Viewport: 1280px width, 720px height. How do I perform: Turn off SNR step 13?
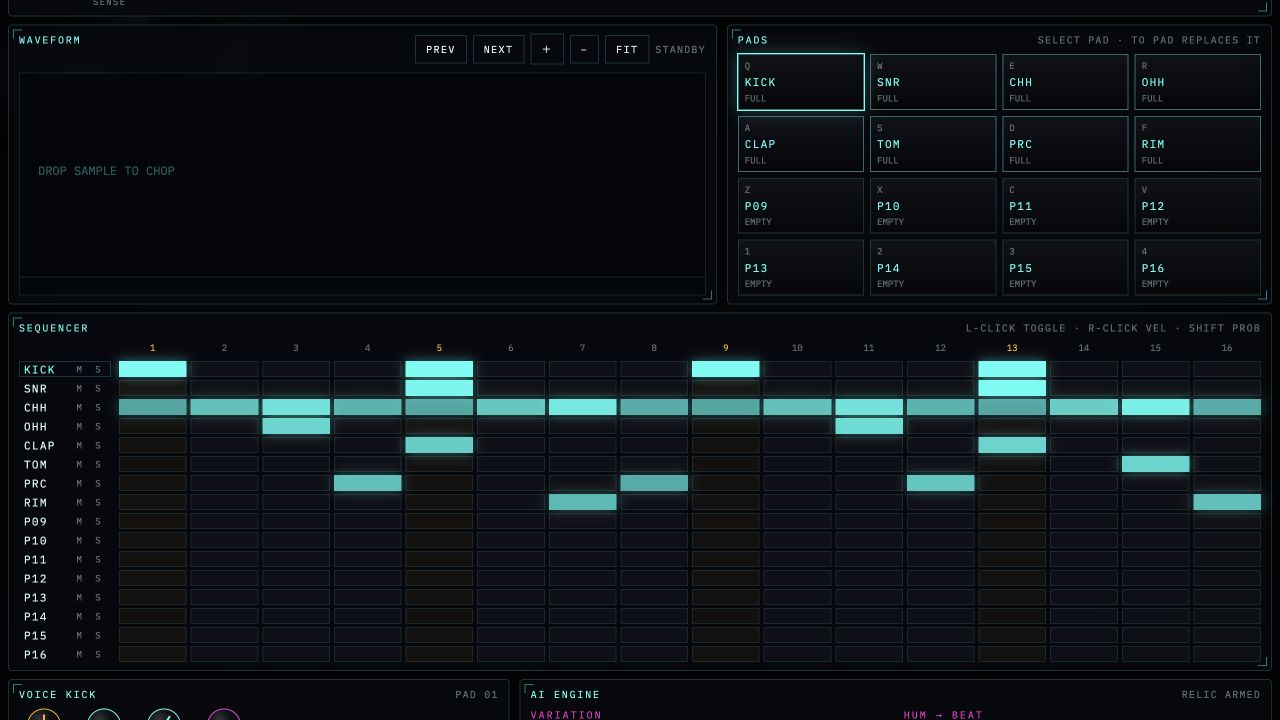pyautogui.click(x=1012, y=388)
